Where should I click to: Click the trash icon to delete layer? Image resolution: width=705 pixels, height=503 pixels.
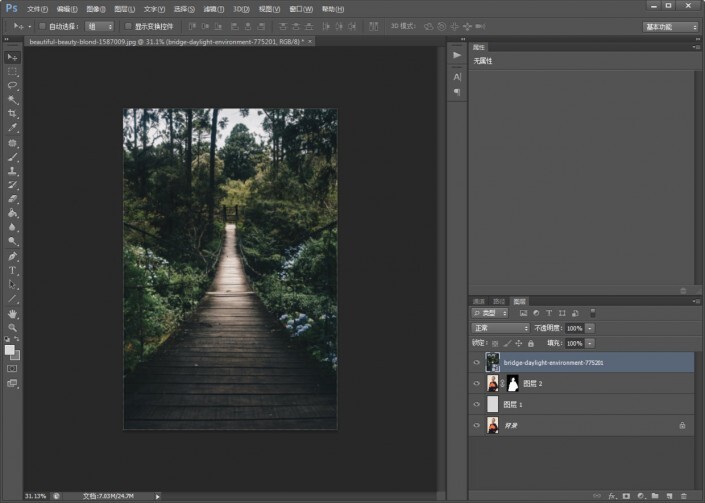(x=683, y=495)
